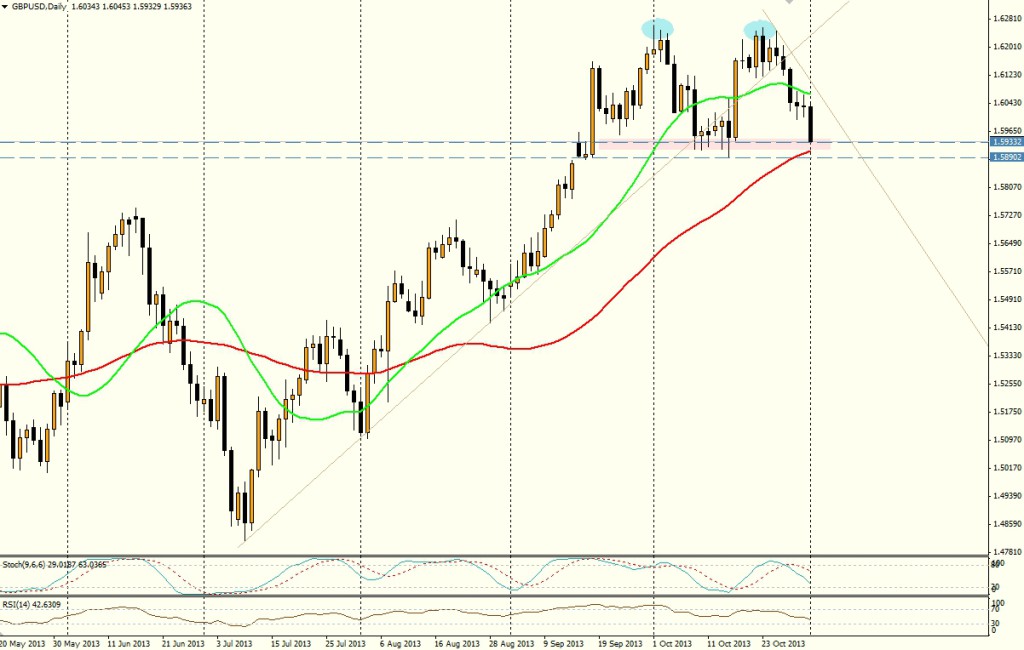1024x650 pixels.
Task: Click the 1.59332 price level tag
Action: (x=1005, y=142)
